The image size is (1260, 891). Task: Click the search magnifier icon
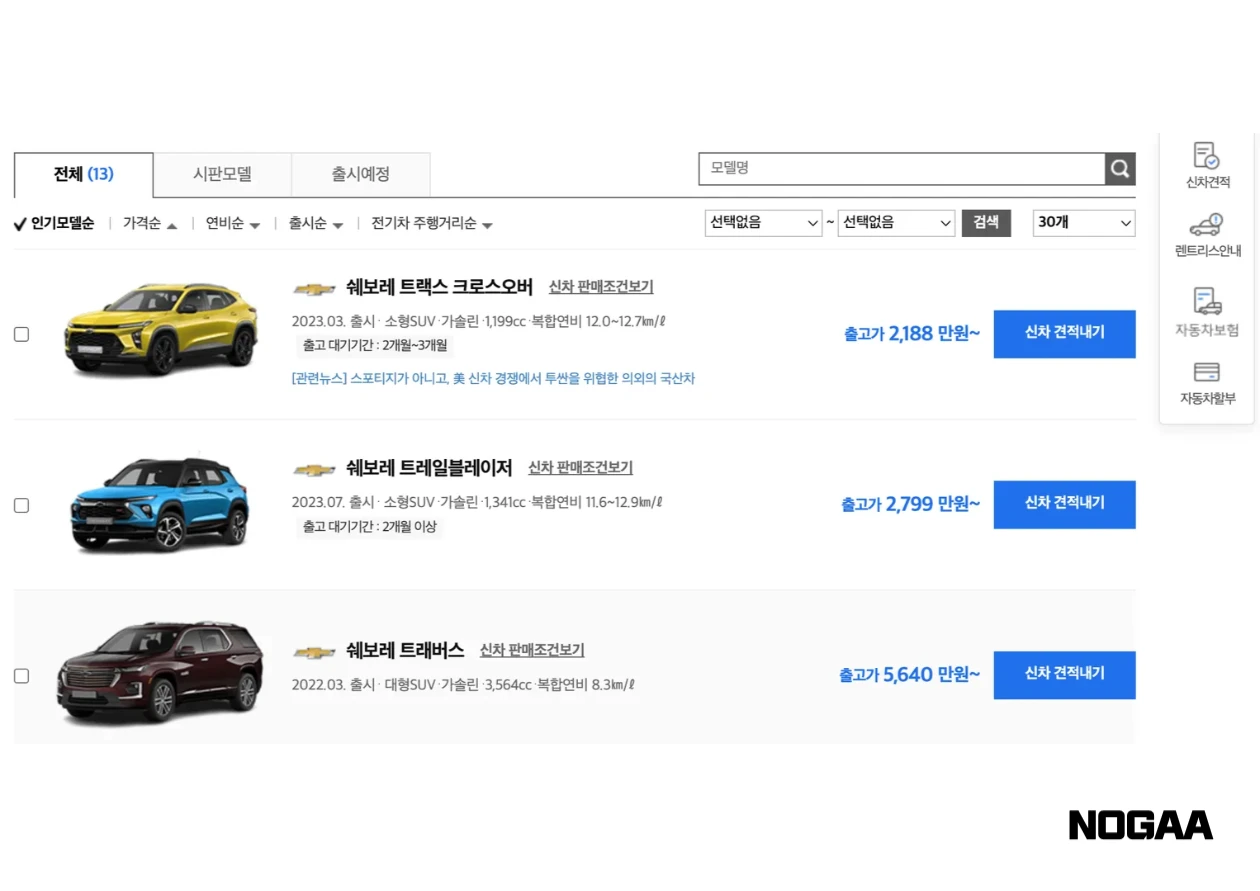(1119, 168)
